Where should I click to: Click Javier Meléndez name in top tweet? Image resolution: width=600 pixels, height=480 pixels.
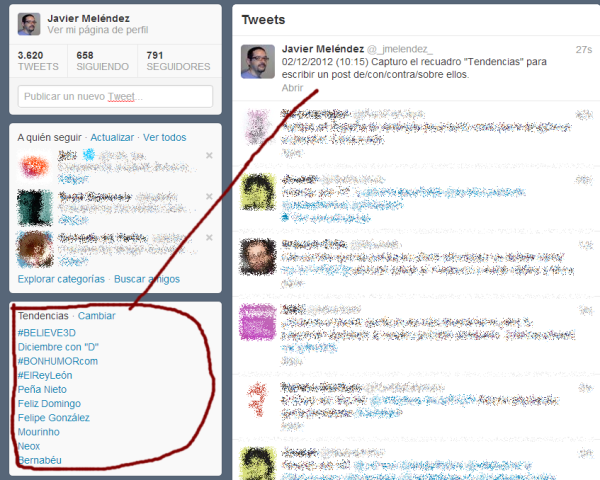click(323, 49)
